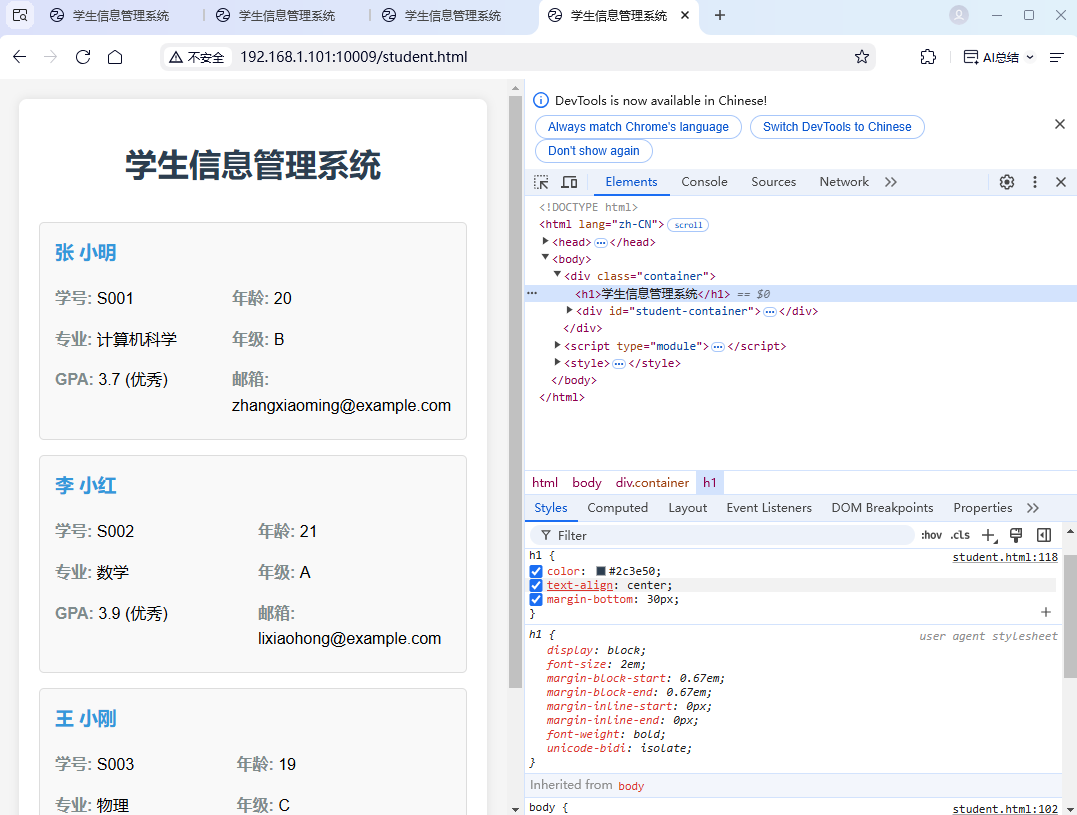Select body in the breadcrumb
1077x815 pixels.
click(587, 483)
